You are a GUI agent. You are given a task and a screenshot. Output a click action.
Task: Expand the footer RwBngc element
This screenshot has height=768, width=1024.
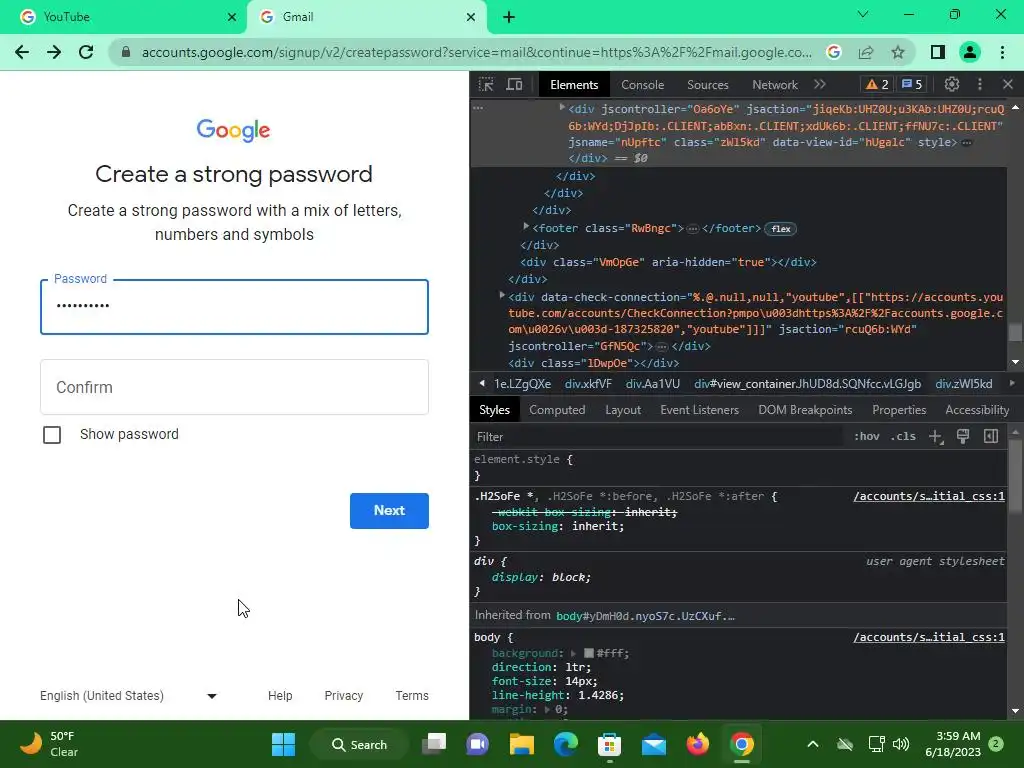(526, 227)
